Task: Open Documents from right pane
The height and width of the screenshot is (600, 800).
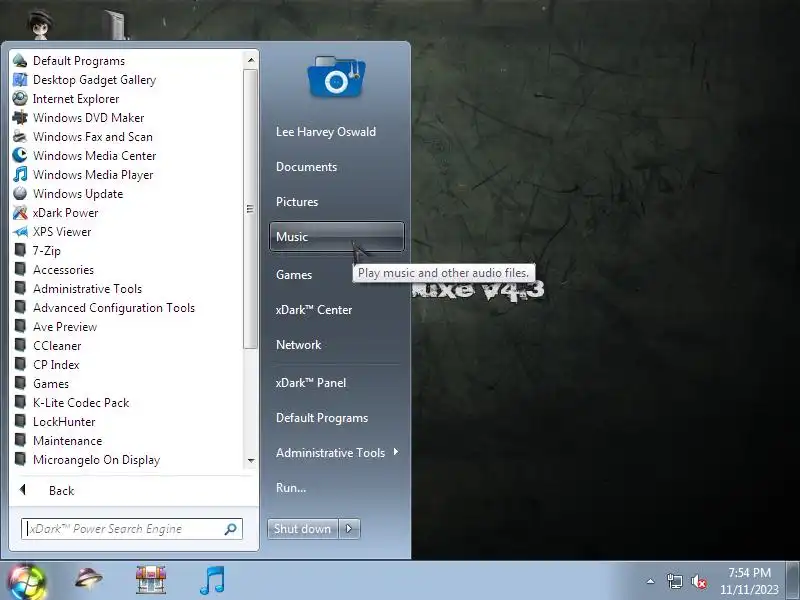Action: (337, 167)
